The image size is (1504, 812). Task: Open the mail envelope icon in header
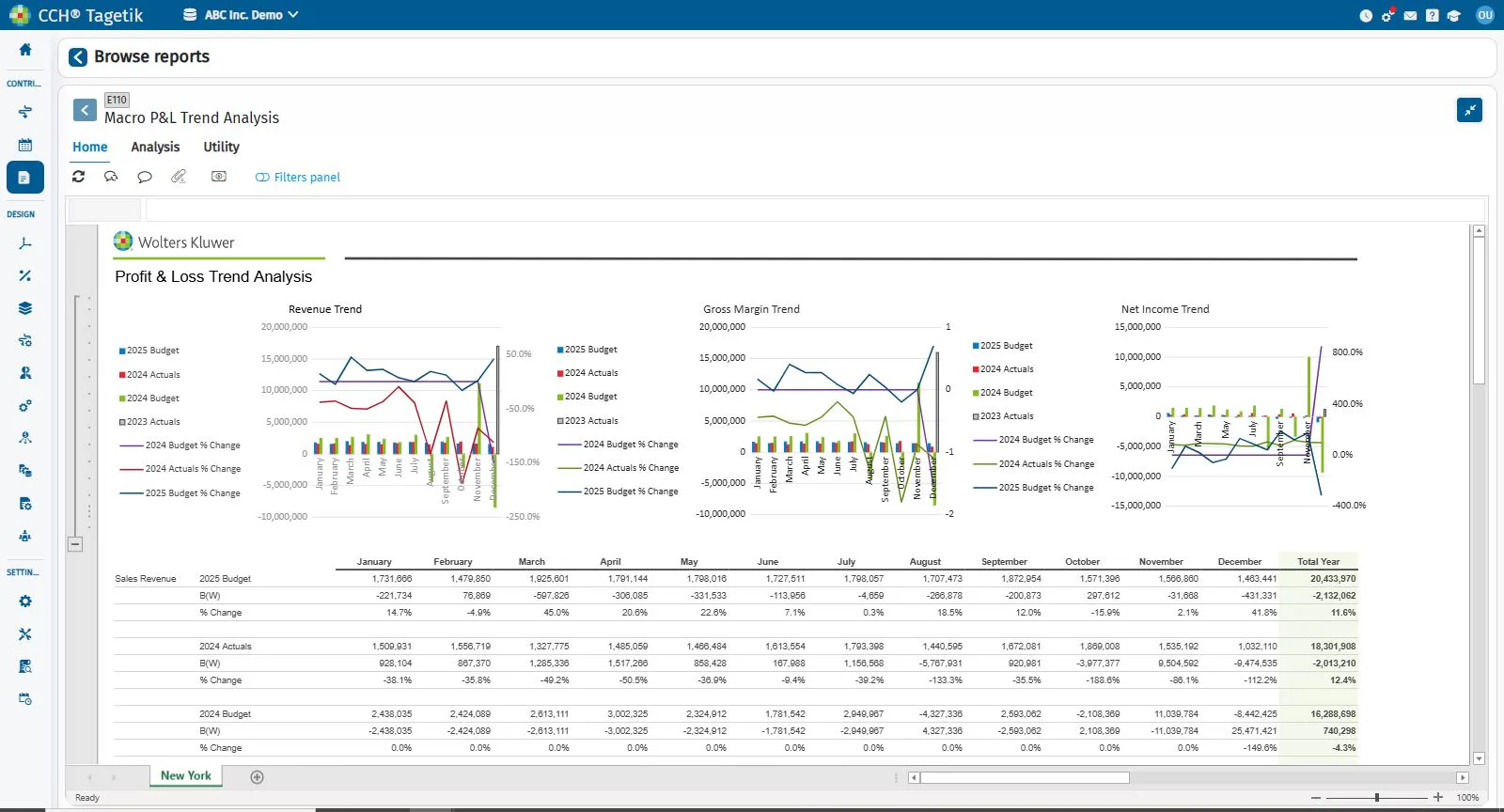coord(1410,15)
